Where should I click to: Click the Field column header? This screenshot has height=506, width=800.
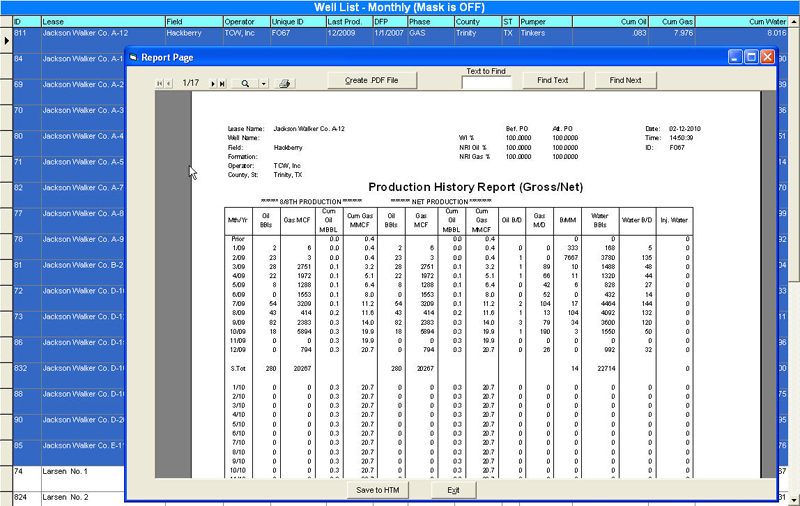tap(194, 21)
